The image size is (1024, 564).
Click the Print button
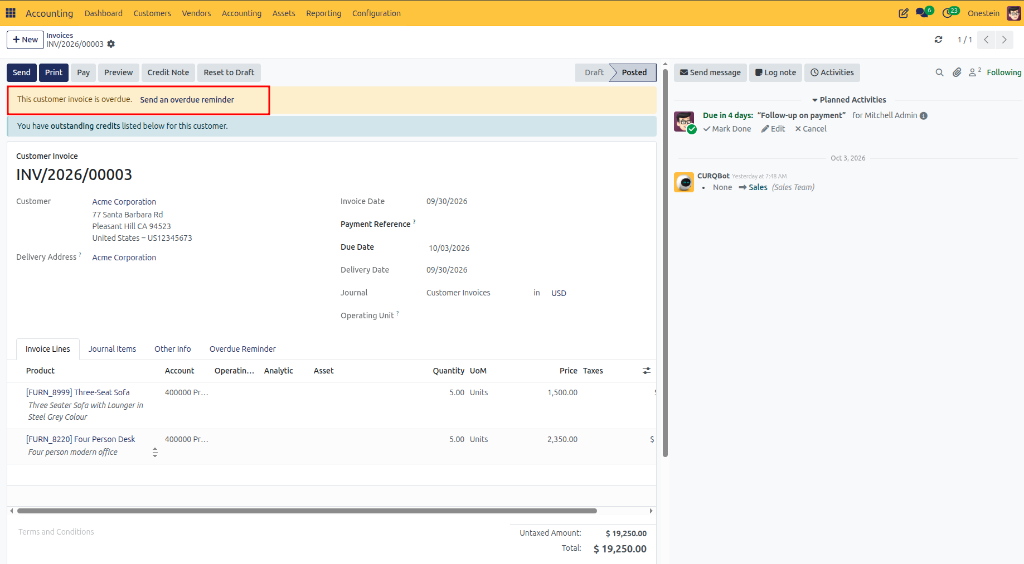pyautogui.click(x=54, y=72)
